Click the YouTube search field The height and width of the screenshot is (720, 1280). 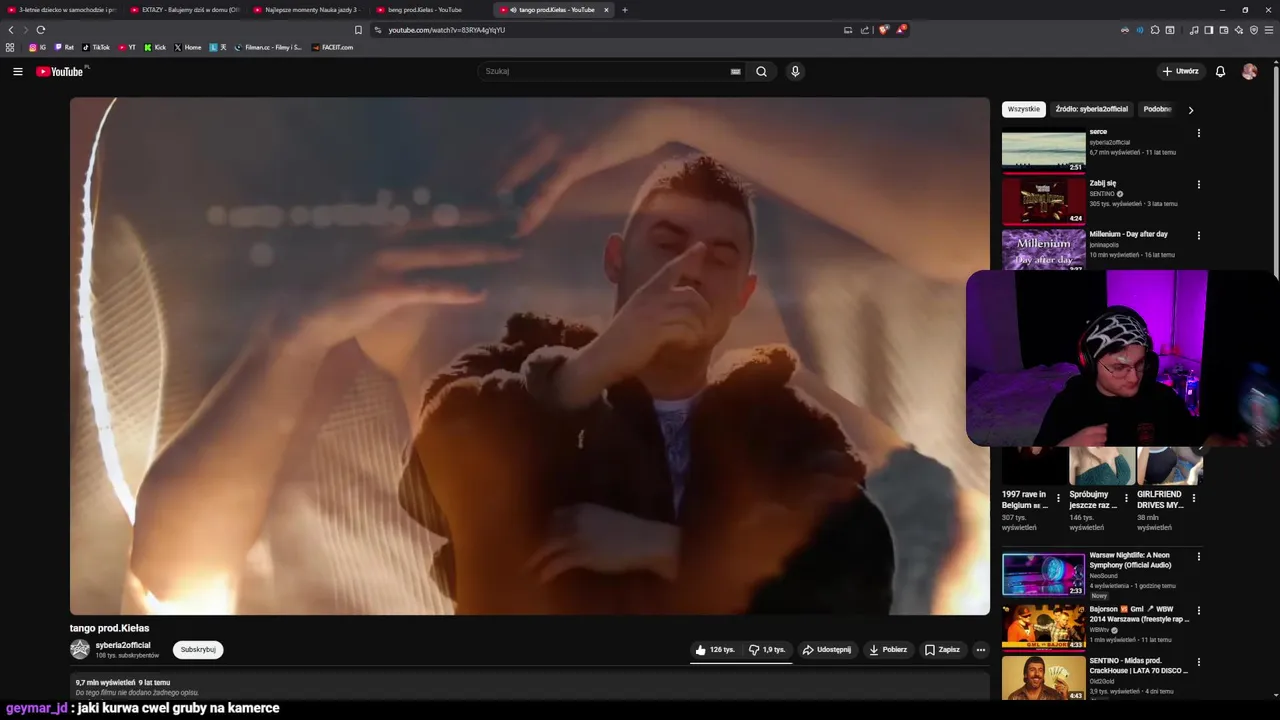[x=605, y=71]
